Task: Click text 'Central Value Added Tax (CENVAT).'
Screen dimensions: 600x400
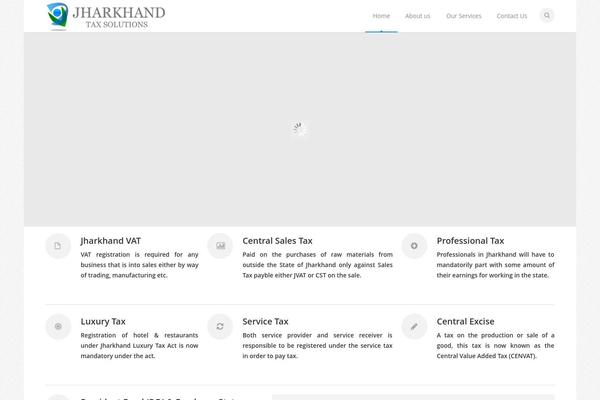Action: click(x=486, y=356)
